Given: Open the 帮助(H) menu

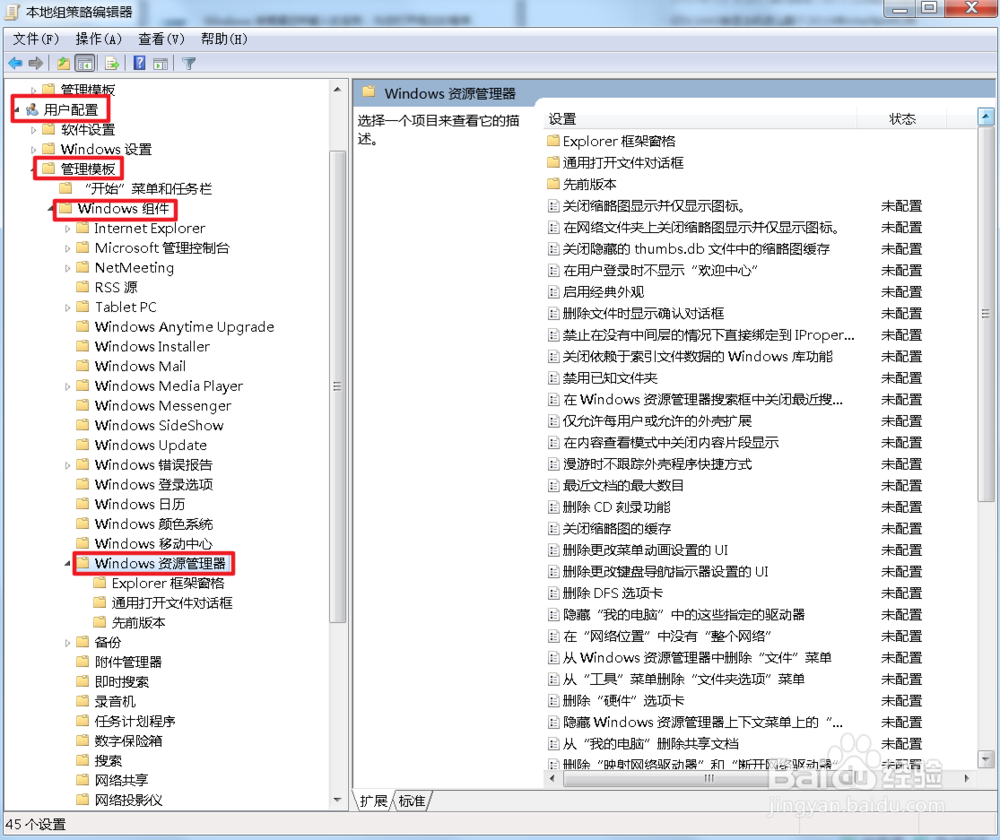Looking at the screenshot, I should 224,39.
